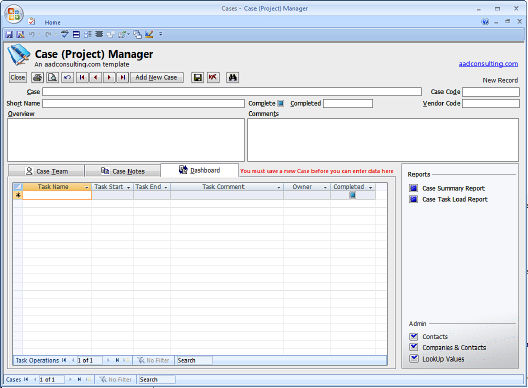
Task: Click the Vendor Code input field
Action: [x=491, y=103]
